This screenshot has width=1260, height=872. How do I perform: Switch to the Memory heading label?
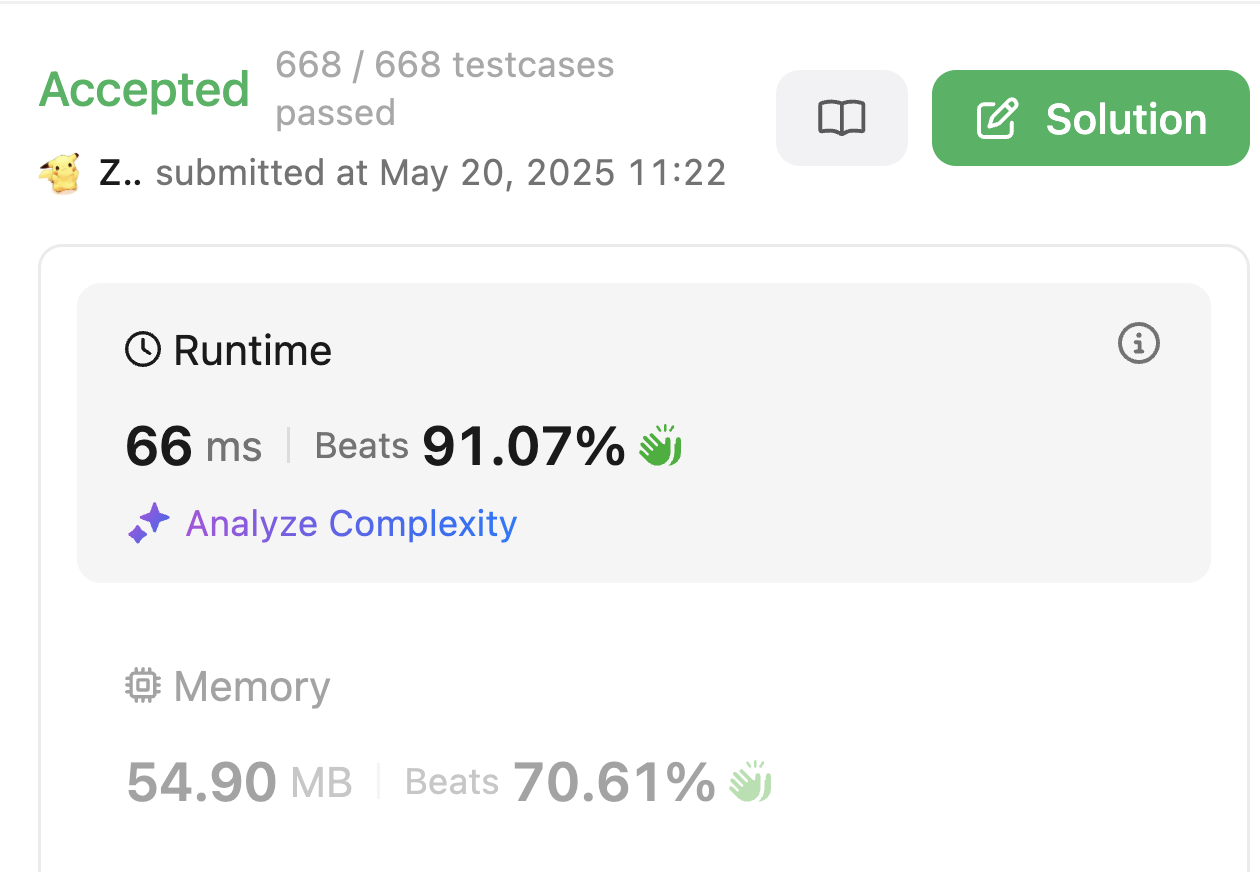[251, 687]
